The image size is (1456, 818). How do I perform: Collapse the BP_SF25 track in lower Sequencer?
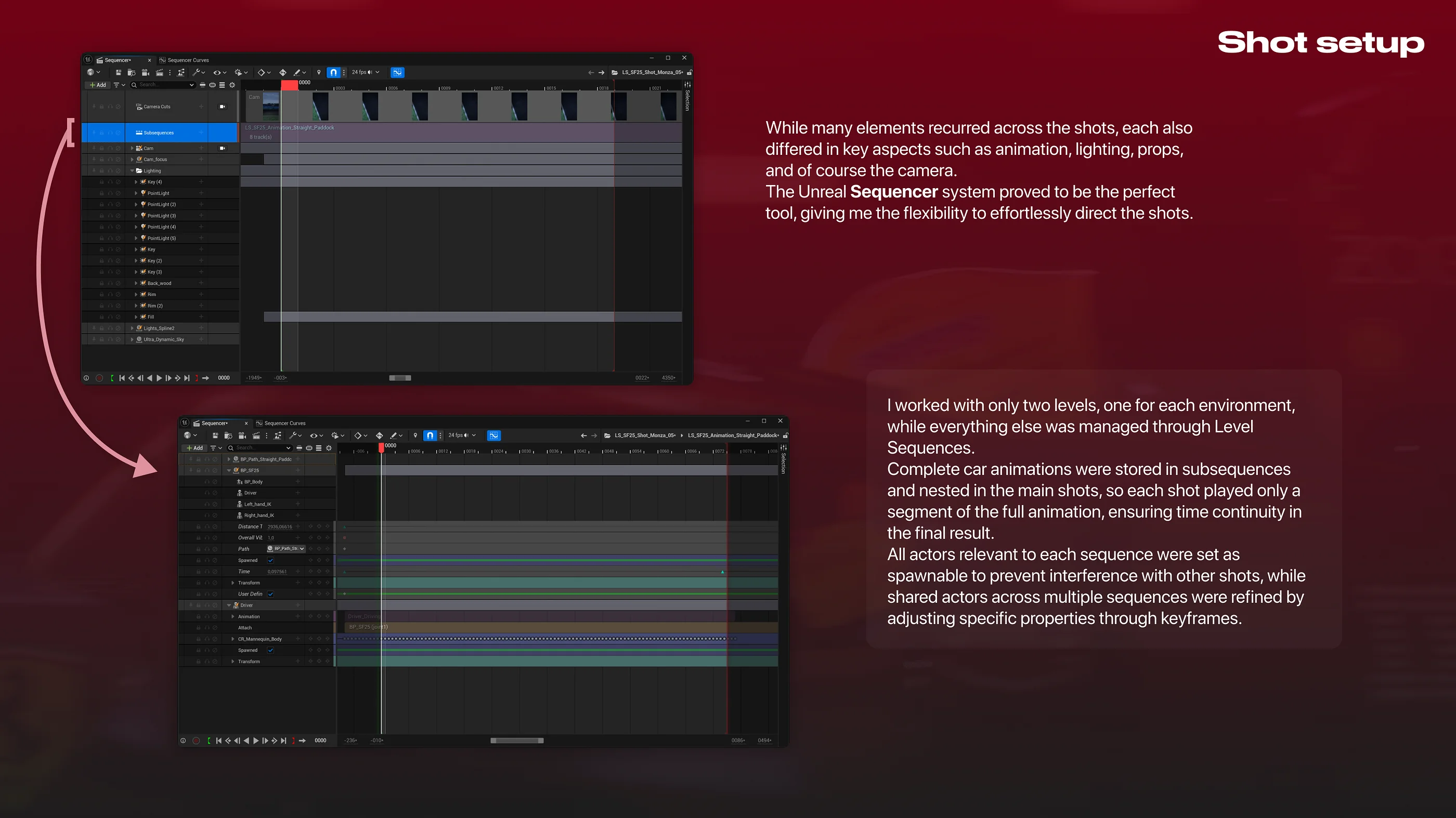pyautogui.click(x=229, y=470)
